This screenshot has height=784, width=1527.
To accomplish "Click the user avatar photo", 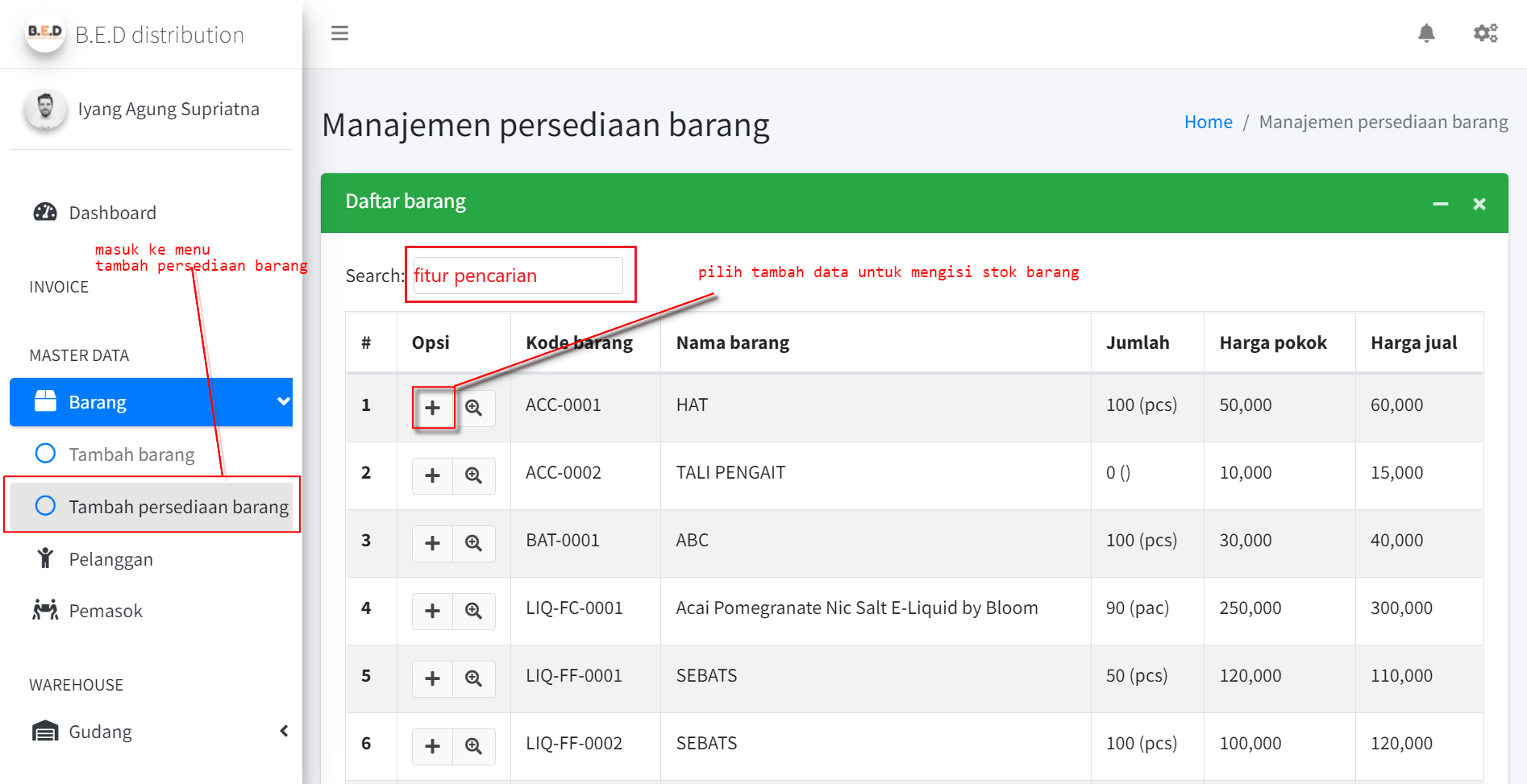I will click(x=45, y=108).
